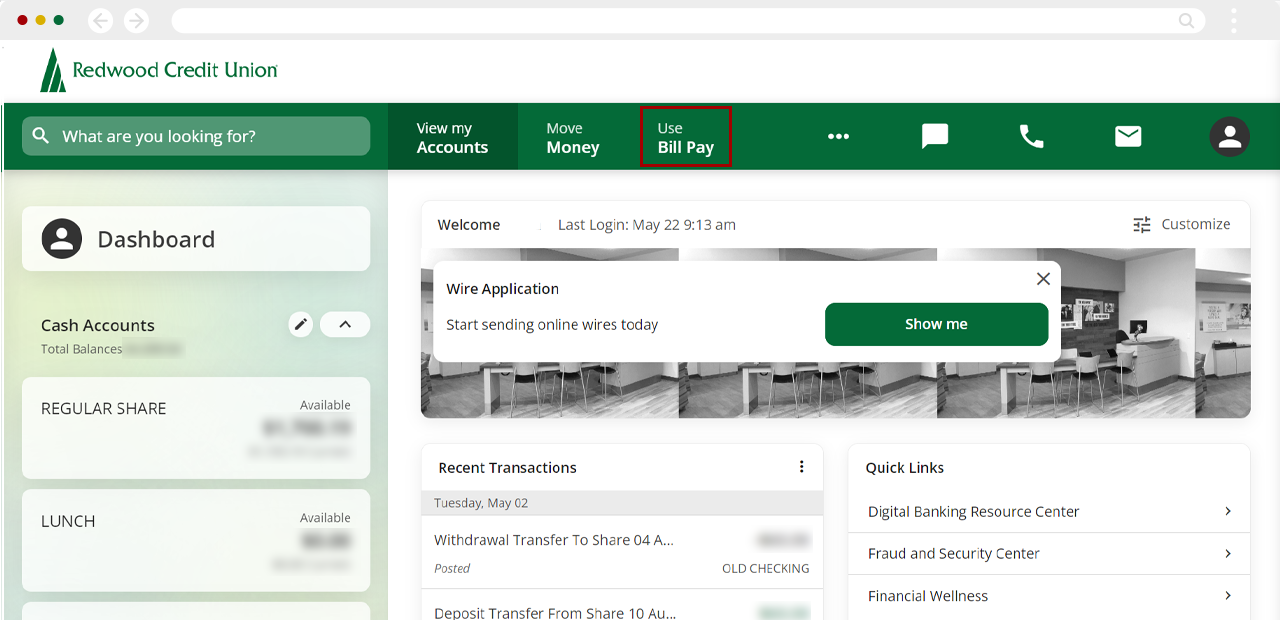Click the Show me button
The width and height of the screenshot is (1280, 620).
pyautogui.click(x=936, y=324)
